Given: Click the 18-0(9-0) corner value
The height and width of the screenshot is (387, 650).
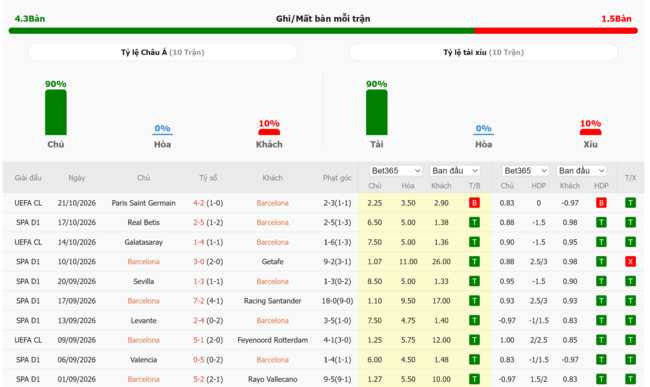Looking at the screenshot, I should click(x=337, y=301).
